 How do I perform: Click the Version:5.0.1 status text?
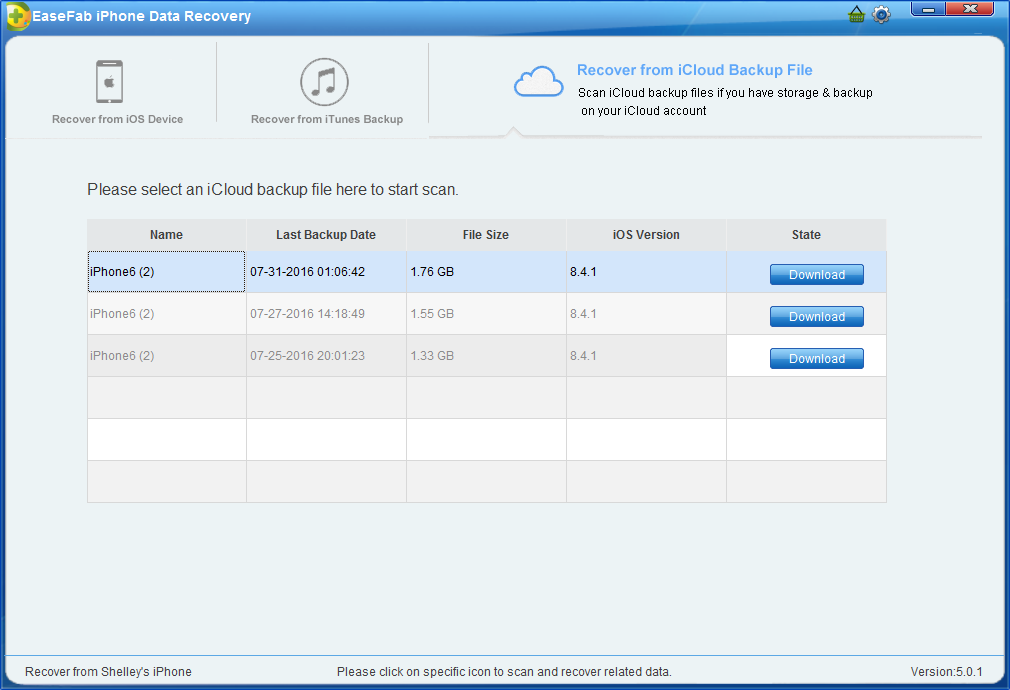tap(946, 671)
